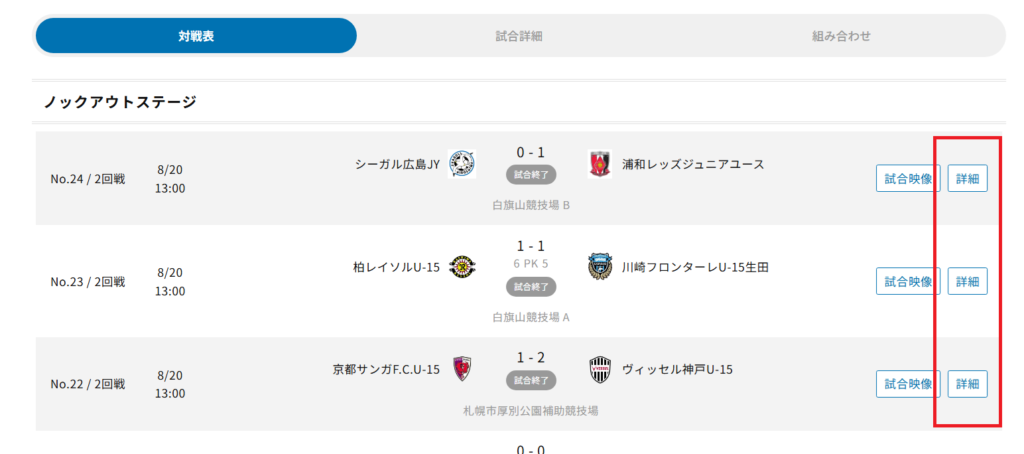
Task: Click the Seagull Hiroshima JY team logo
Action: [462, 165]
